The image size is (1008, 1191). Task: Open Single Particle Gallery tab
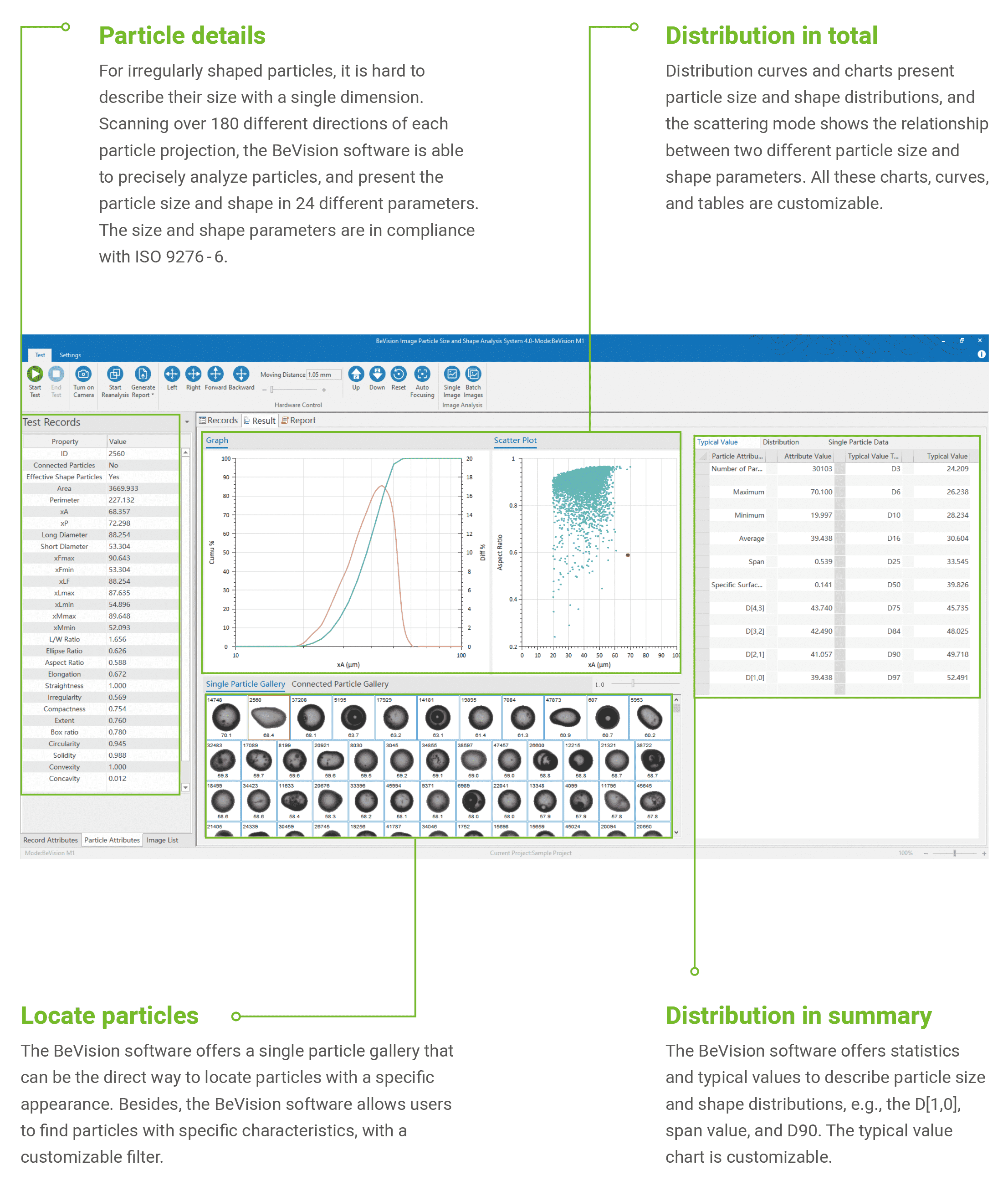[245, 684]
